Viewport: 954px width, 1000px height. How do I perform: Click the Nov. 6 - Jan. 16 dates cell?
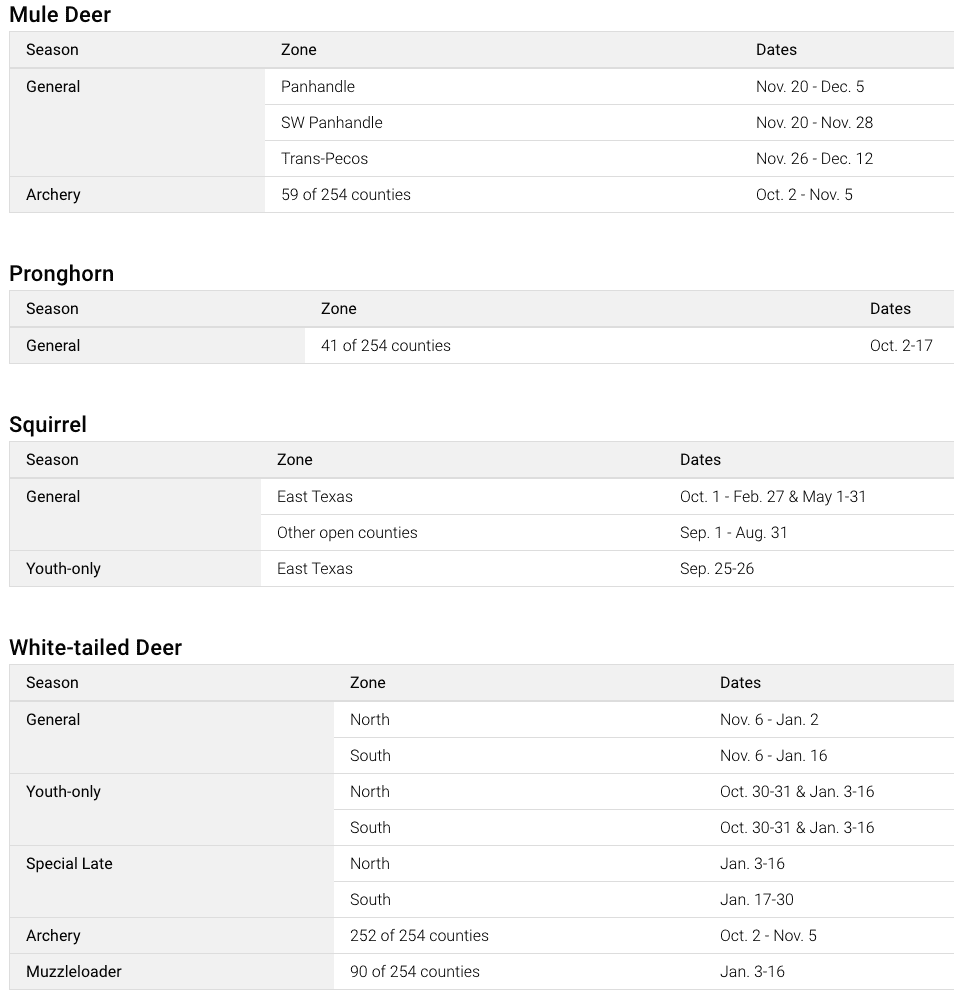tap(774, 756)
